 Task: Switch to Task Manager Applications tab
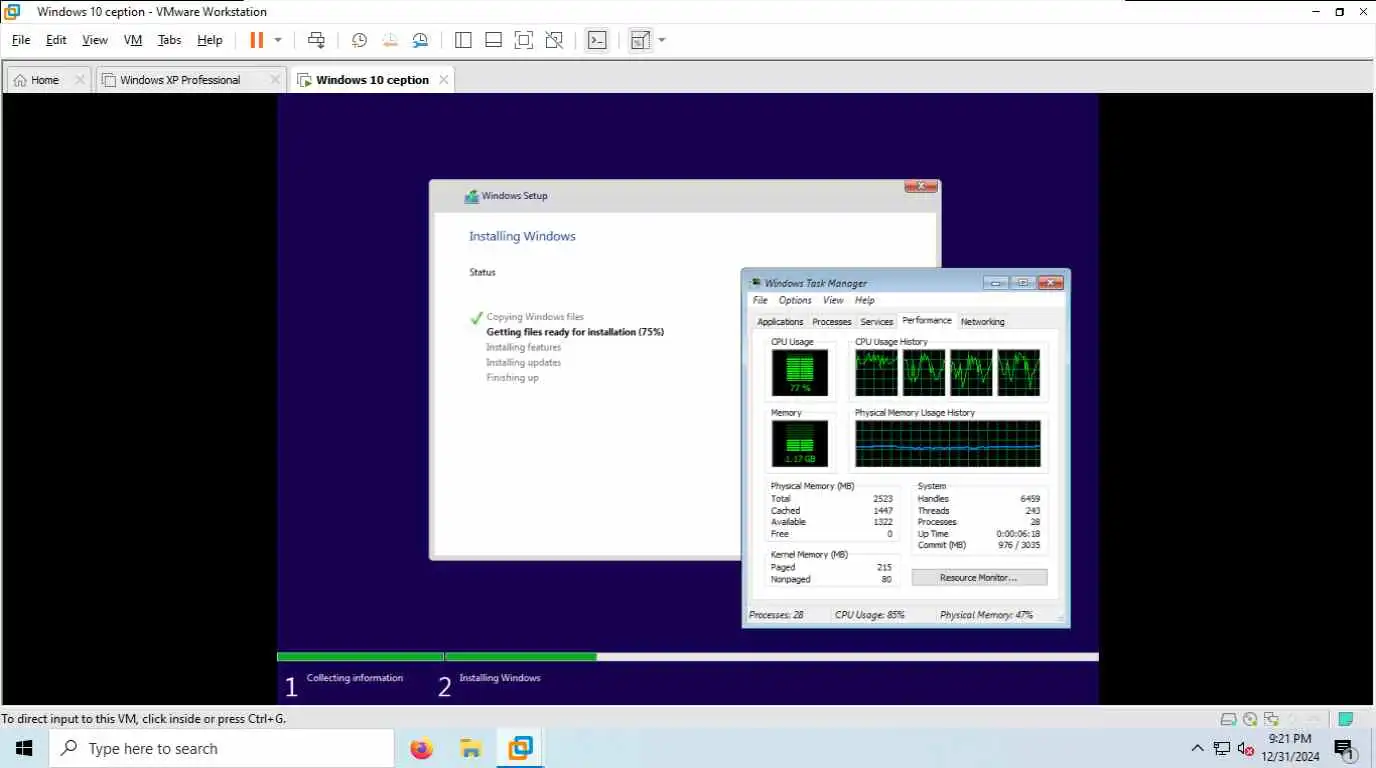point(780,322)
